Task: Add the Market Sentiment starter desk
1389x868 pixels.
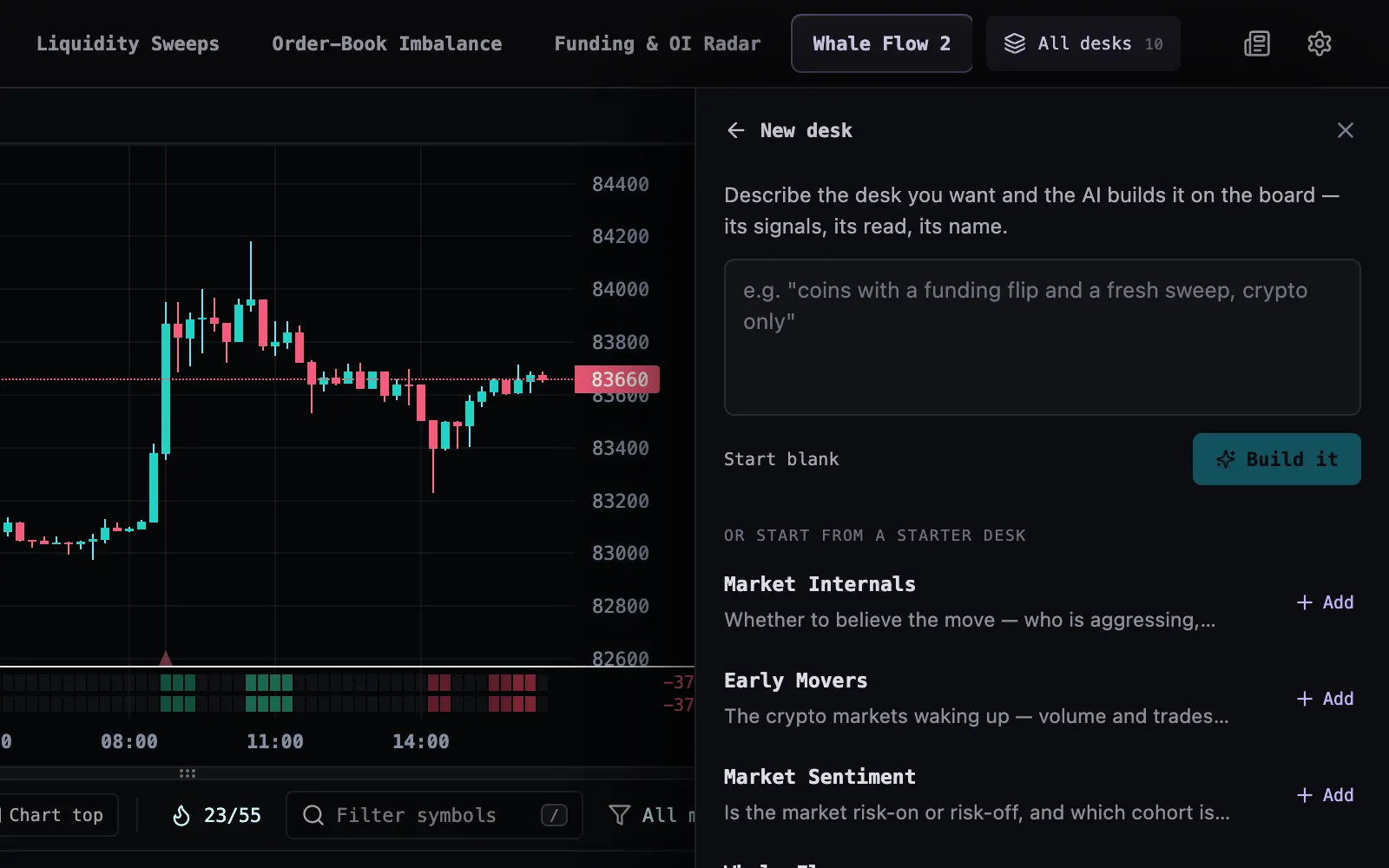Action: tap(1325, 795)
